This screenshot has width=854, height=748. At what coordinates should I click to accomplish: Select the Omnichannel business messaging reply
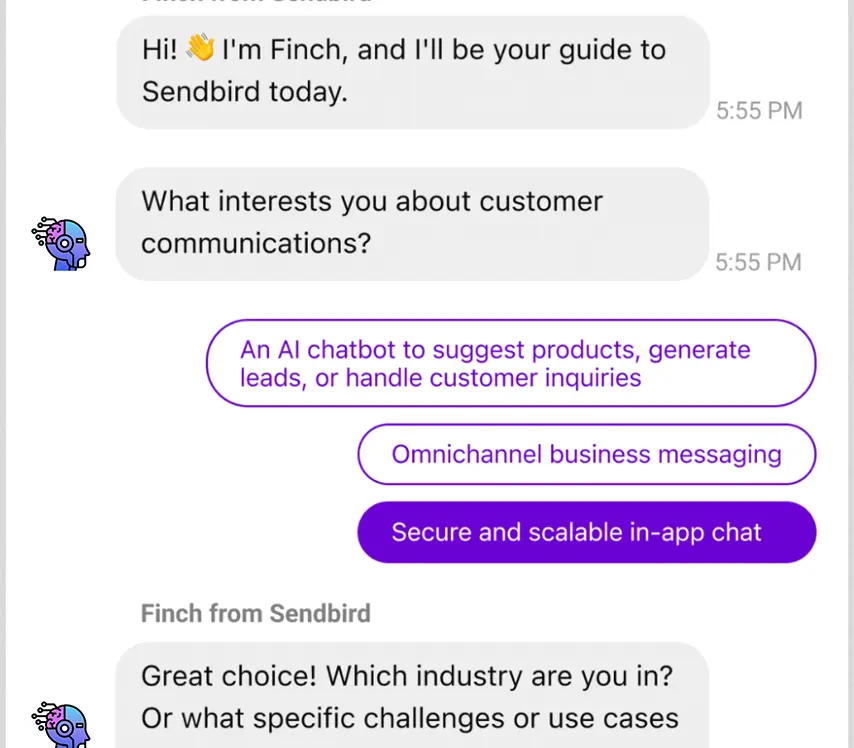tap(586, 454)
